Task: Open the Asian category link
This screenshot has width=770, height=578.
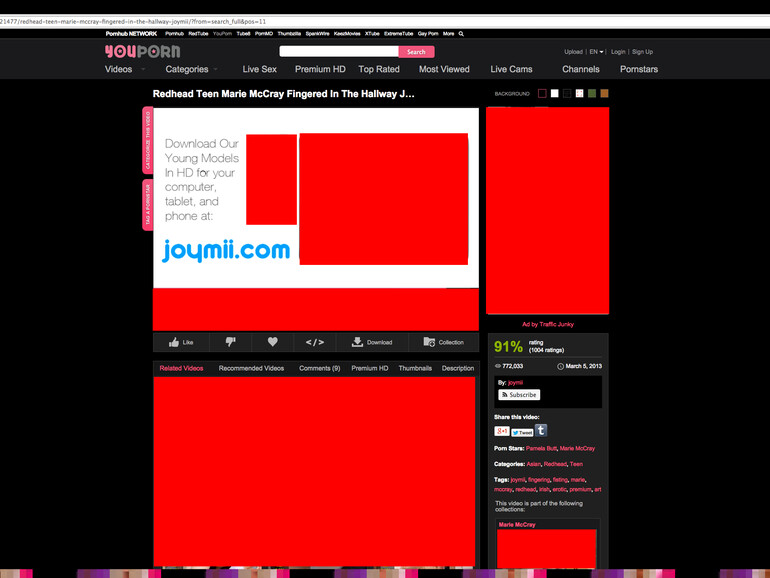Action: click(533, 464)
